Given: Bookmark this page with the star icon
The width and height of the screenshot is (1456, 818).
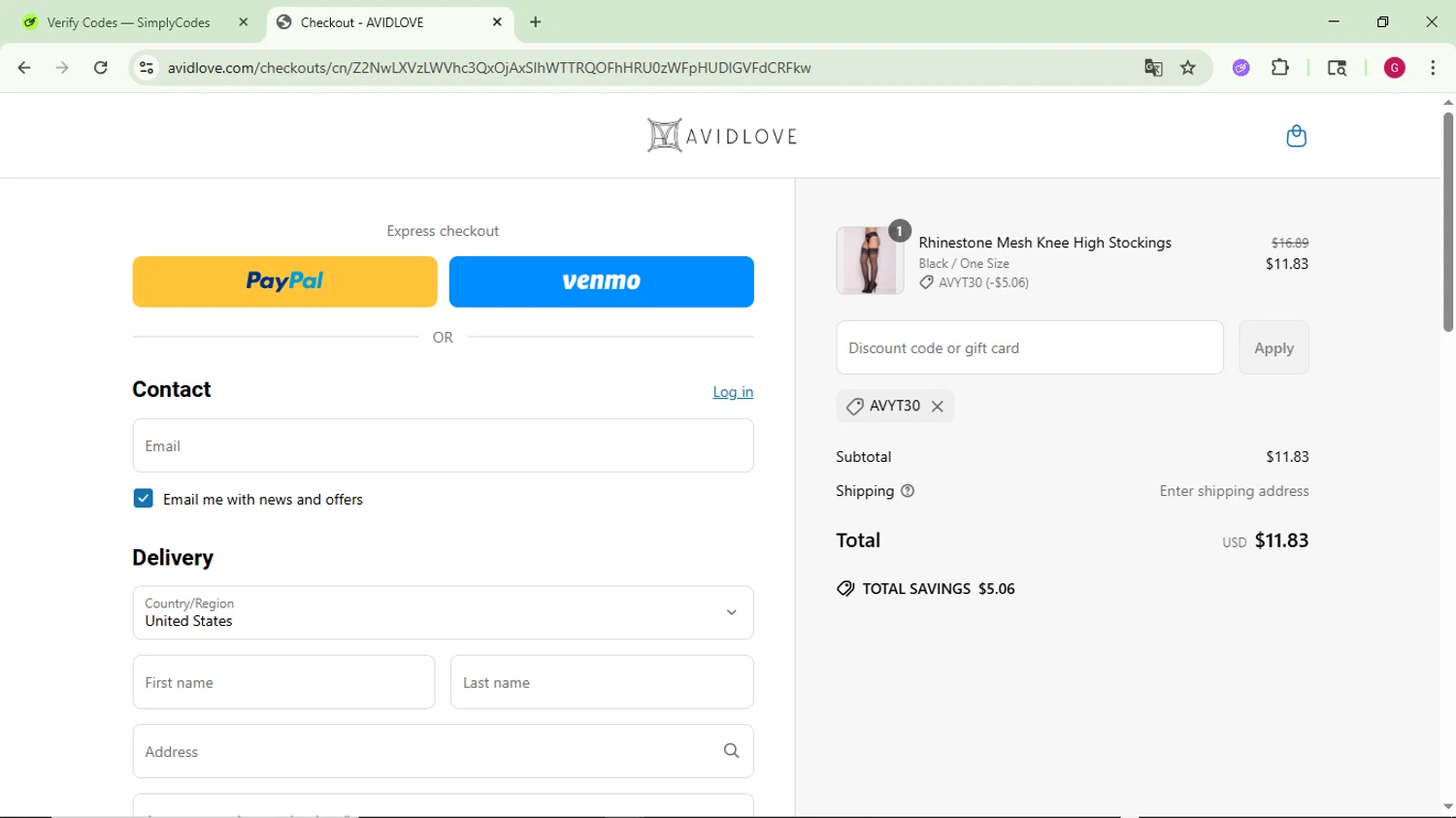Looking at the screenshot, I should pos(1188,68).
